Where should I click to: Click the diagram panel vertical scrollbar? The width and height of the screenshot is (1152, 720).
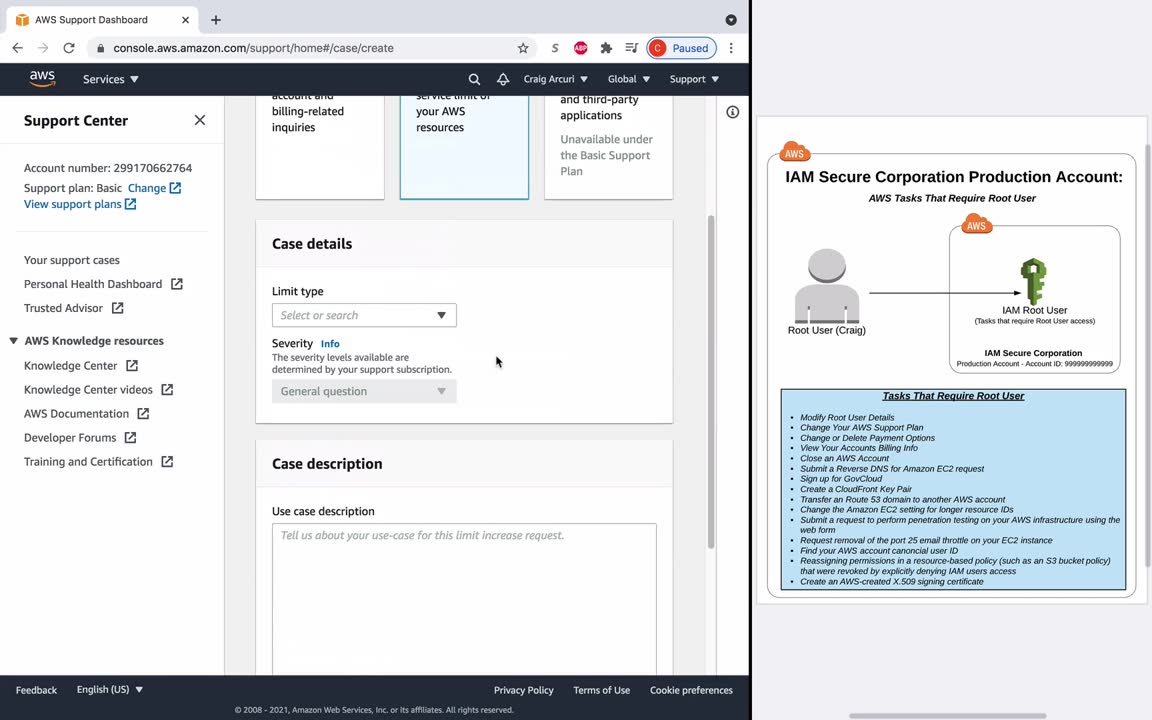point(1148,356)
